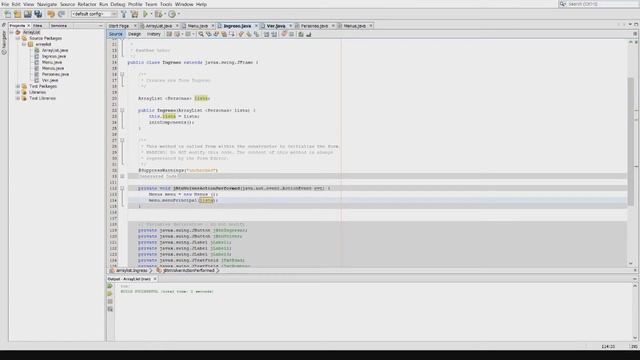Open the Refactor menu

pos(87,4)
